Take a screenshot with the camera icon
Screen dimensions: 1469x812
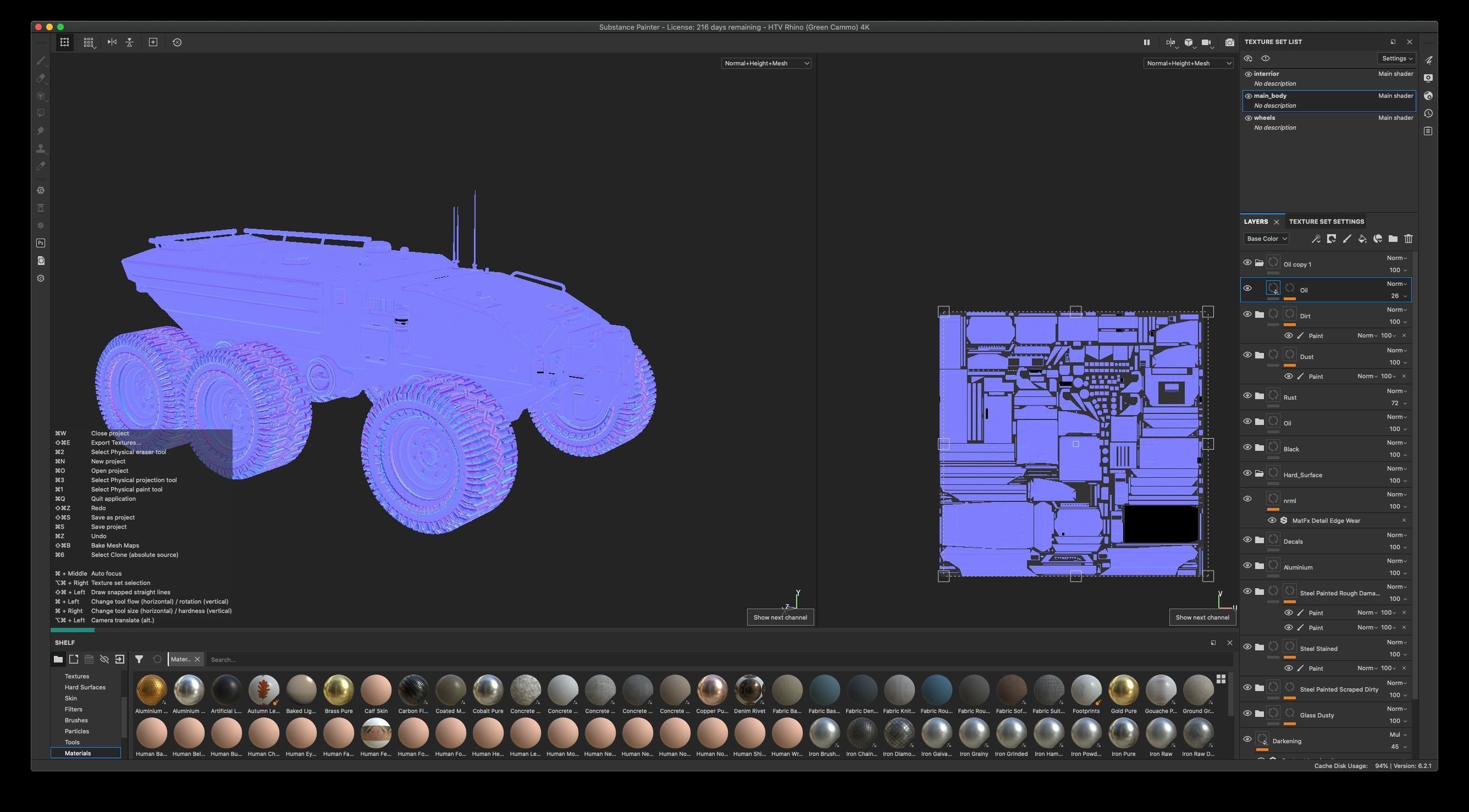click(x=1229, y=42)
